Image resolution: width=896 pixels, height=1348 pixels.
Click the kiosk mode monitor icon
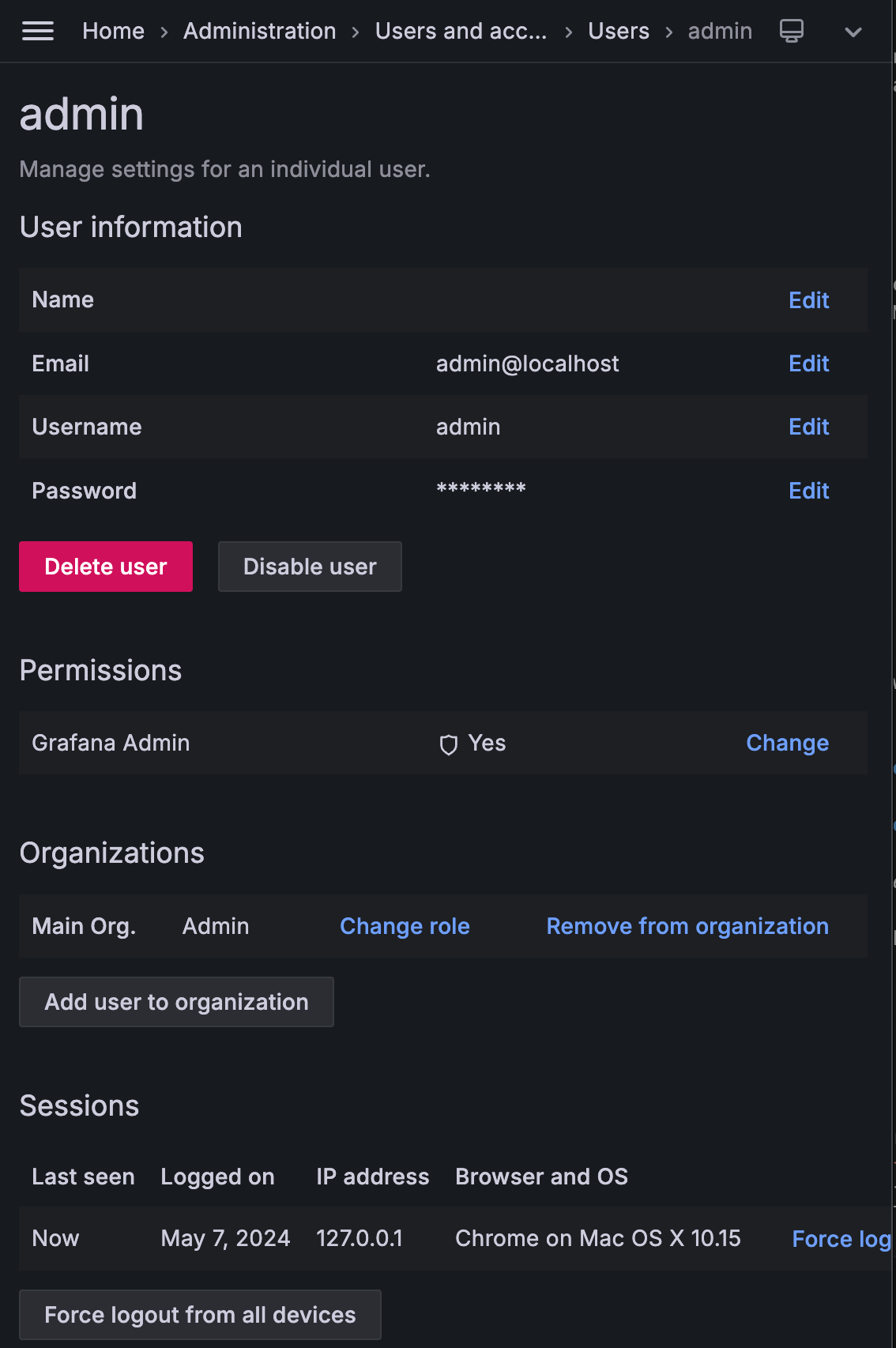pyautogui.click(x=791, y=32)
